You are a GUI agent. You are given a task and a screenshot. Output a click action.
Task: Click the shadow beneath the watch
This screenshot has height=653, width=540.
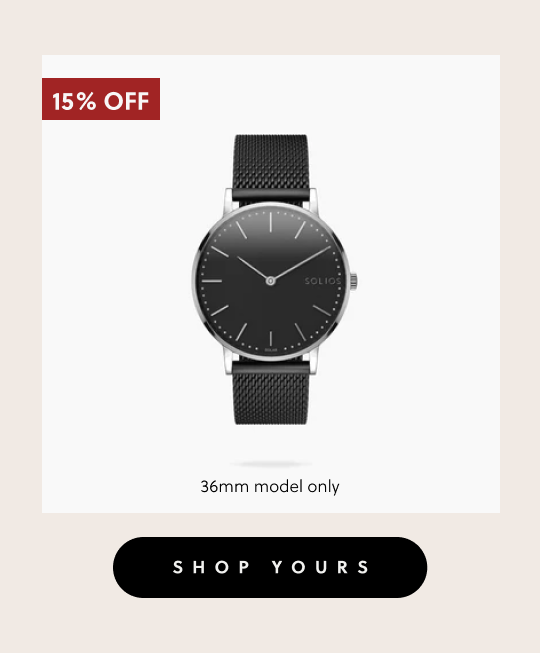click(x=271, y=464)
